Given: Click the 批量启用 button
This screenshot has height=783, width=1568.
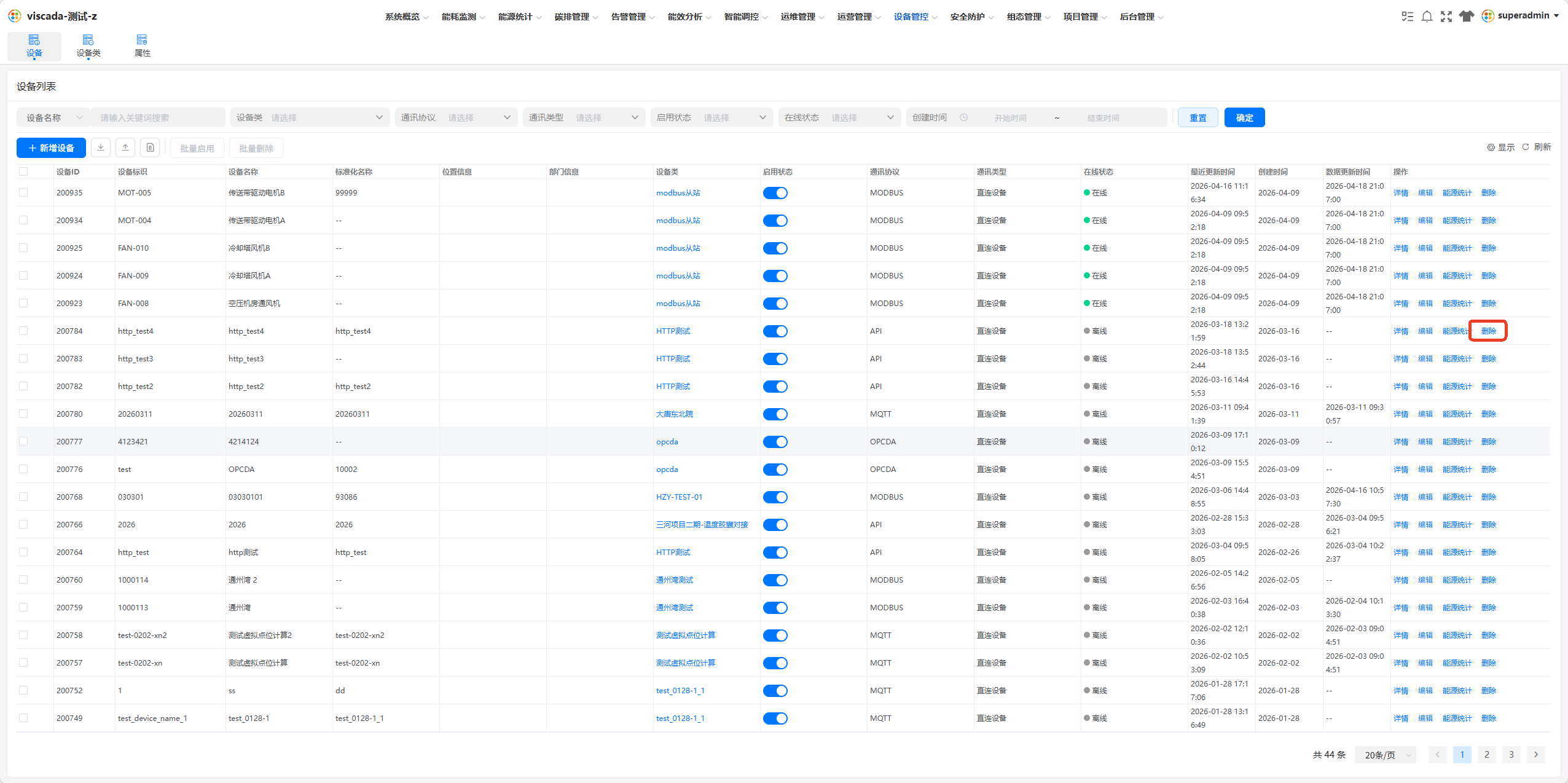Looking at the screenshot, I should click(x=197, y=148).
